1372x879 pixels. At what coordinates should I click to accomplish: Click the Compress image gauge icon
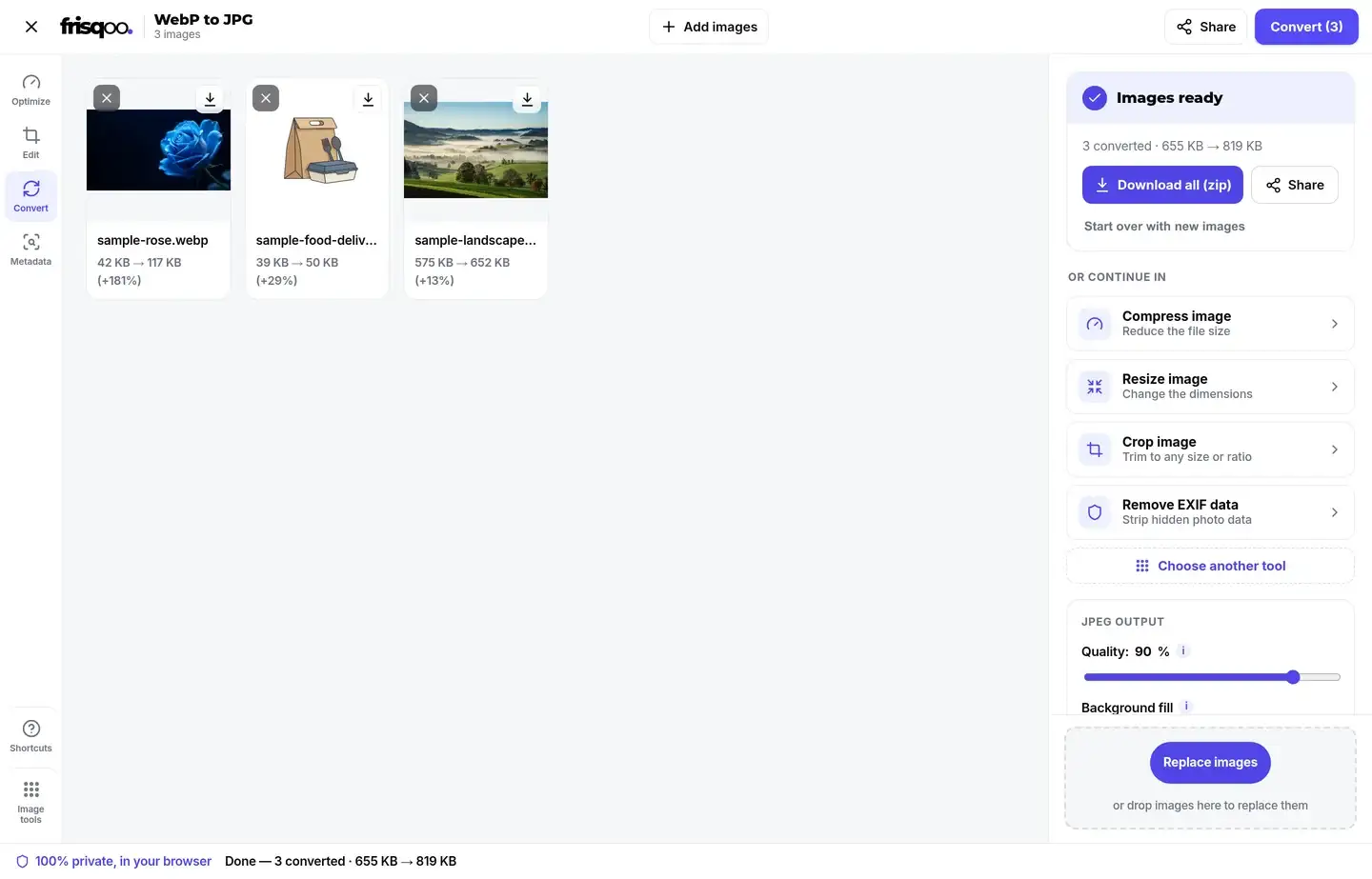(x=1095, y=324)
